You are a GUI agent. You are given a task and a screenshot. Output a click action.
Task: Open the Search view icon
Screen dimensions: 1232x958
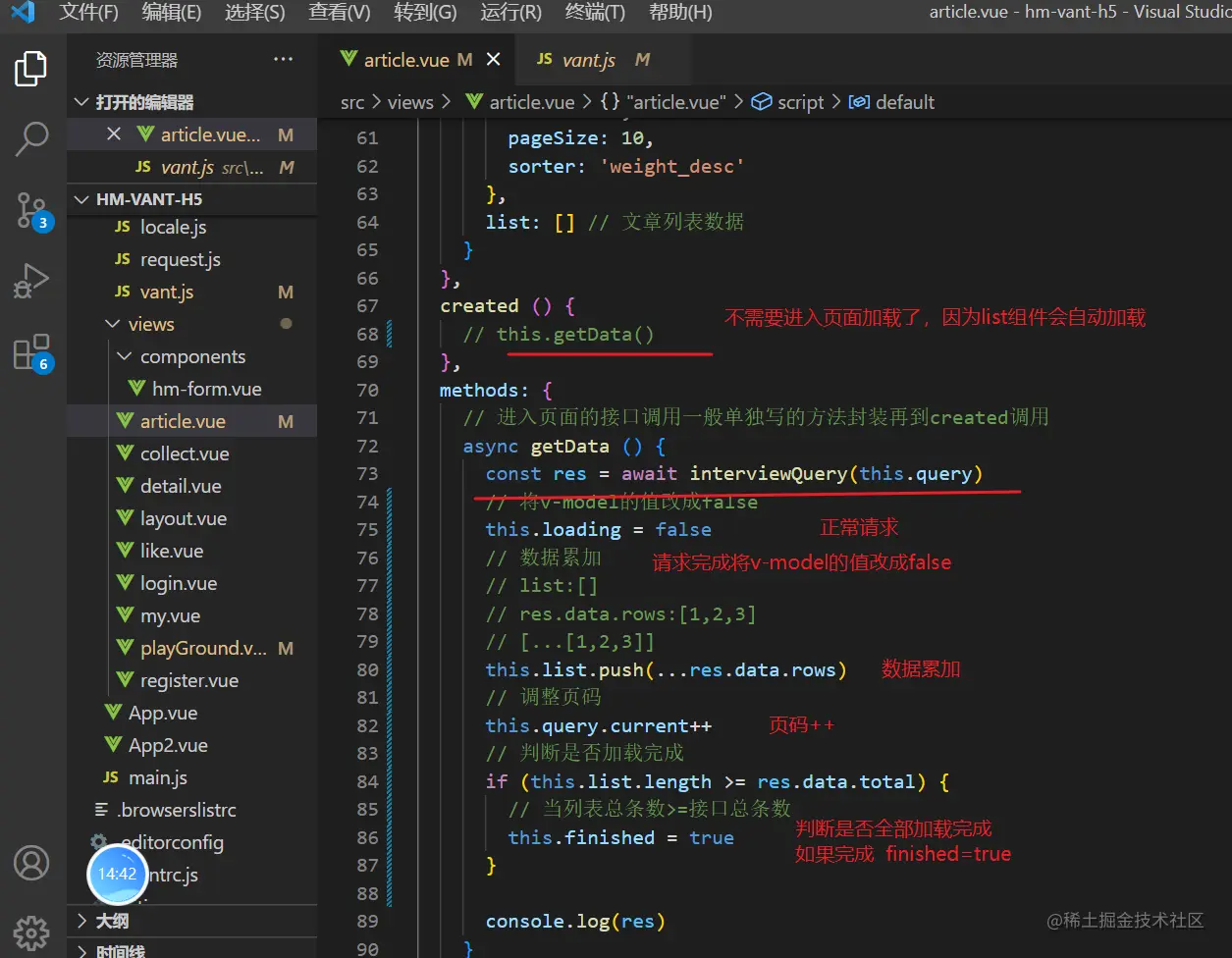pos(31,139)
